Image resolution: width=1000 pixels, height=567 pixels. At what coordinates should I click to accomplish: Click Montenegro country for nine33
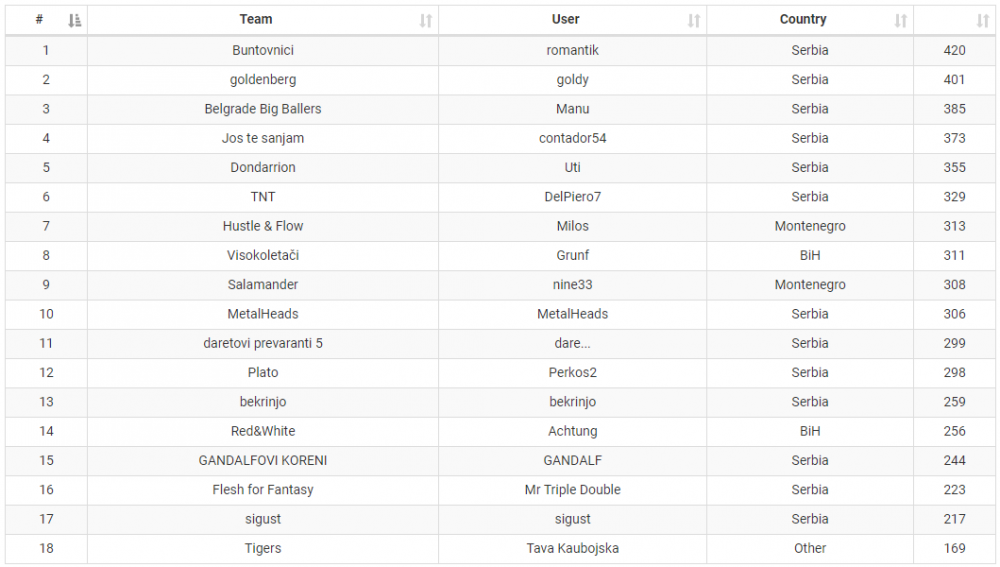pos(810,285)
